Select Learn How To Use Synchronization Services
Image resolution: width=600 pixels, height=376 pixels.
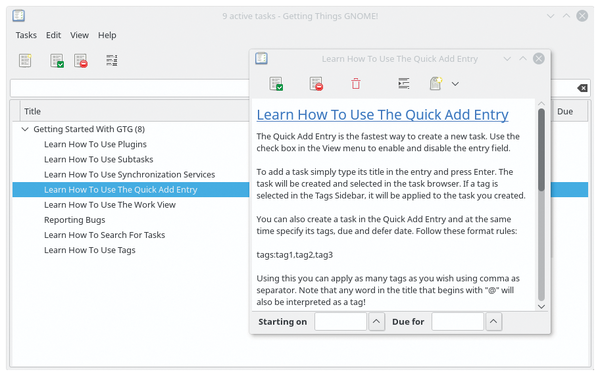pyautogui.click(x=129, y=174)
